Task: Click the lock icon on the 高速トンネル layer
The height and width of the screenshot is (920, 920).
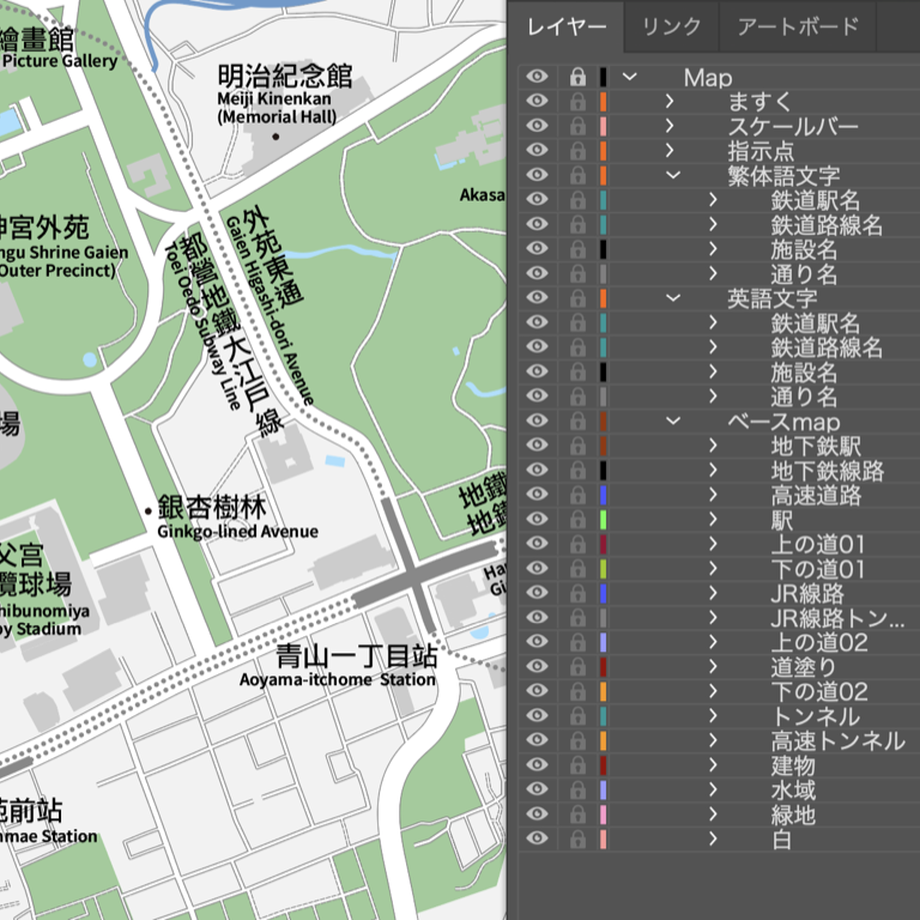Action: coord(577,741)
